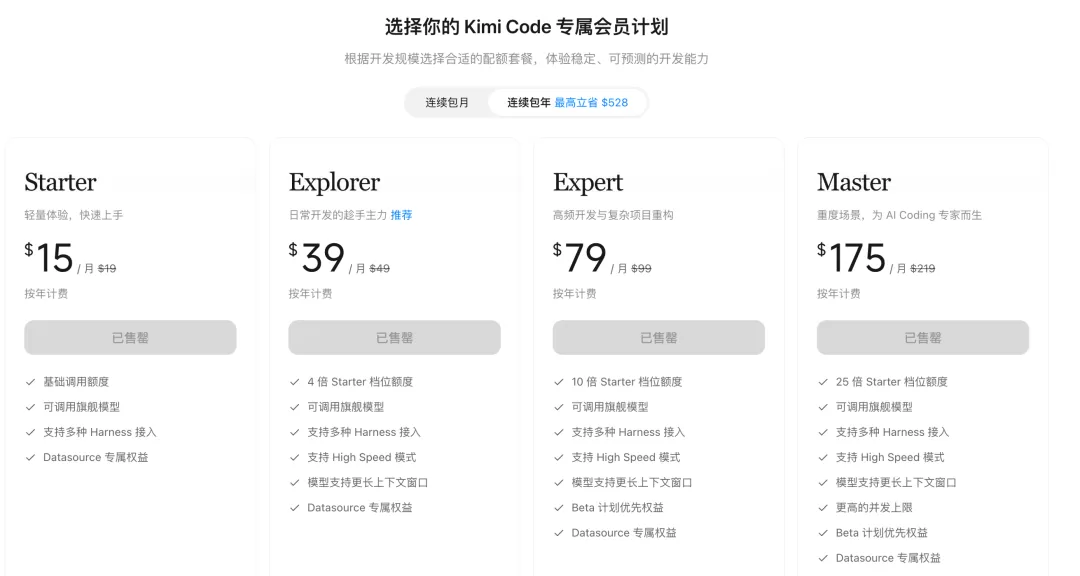The width and height of the screenshot is (1080, 576).
Task: Click the 重度场景 AI Coding subtitle
Action: (900, 215)
